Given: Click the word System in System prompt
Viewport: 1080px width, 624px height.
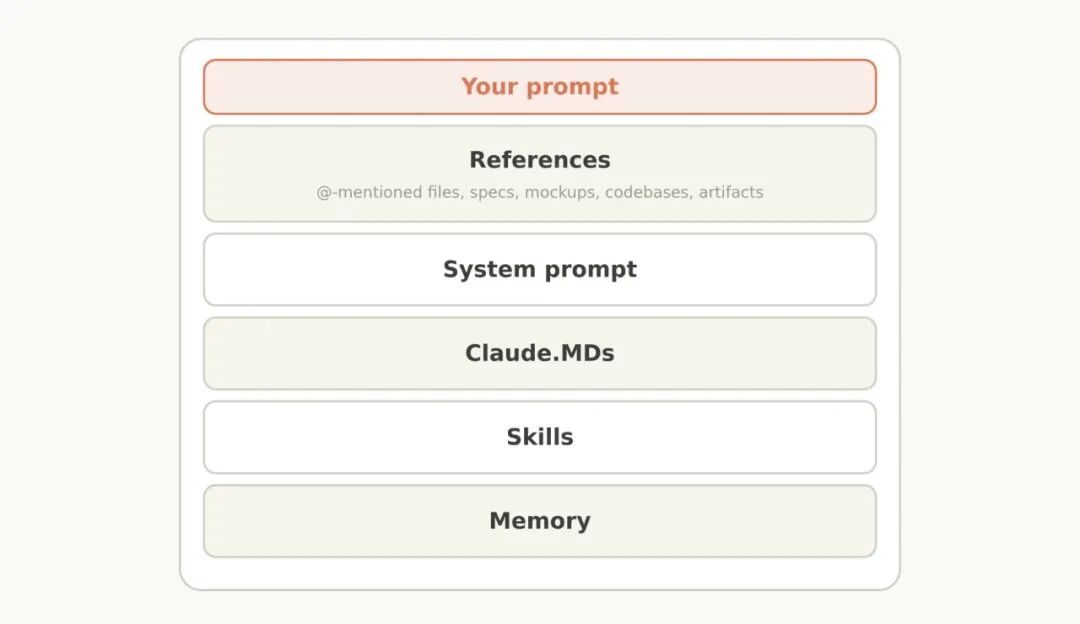Looking at the screenshot, I should (489, 269).
